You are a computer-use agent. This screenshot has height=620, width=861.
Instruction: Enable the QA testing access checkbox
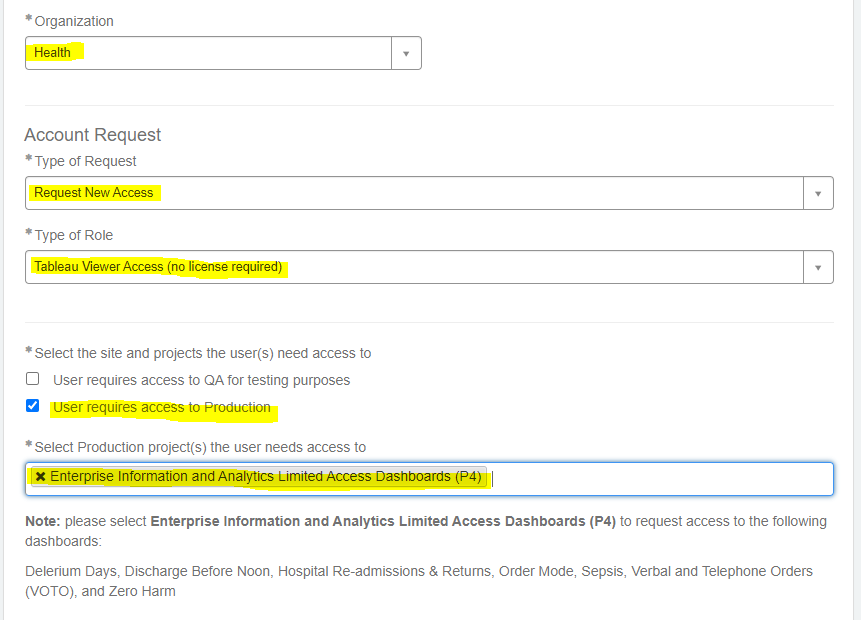(33, 379)
